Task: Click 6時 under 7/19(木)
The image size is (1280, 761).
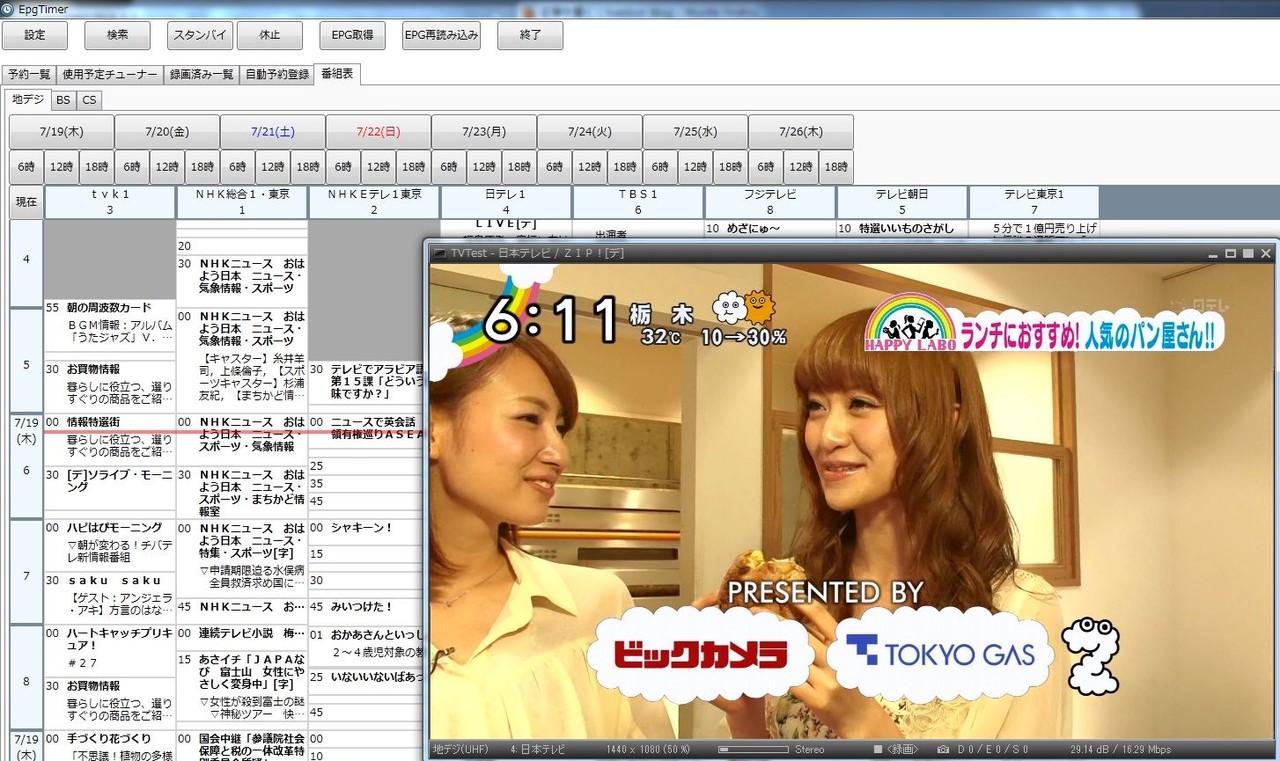Action: (27, 167)
